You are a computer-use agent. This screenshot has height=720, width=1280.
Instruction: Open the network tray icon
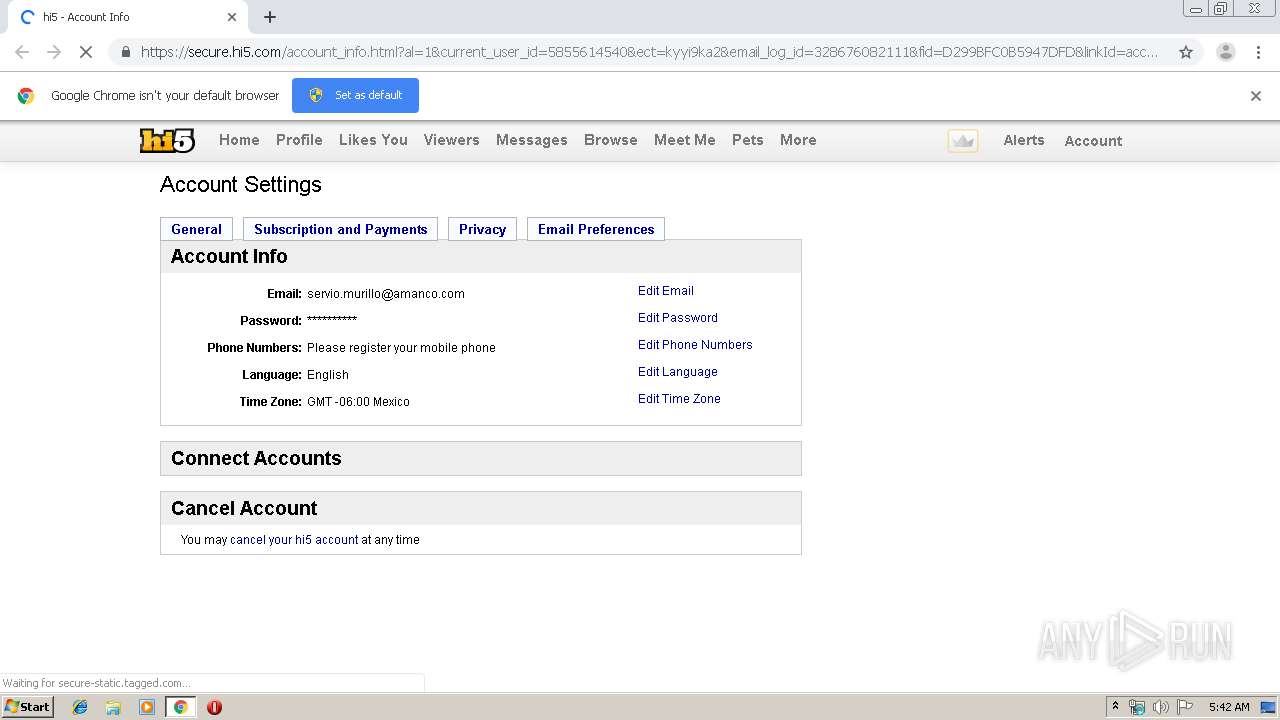[1137, 707]
